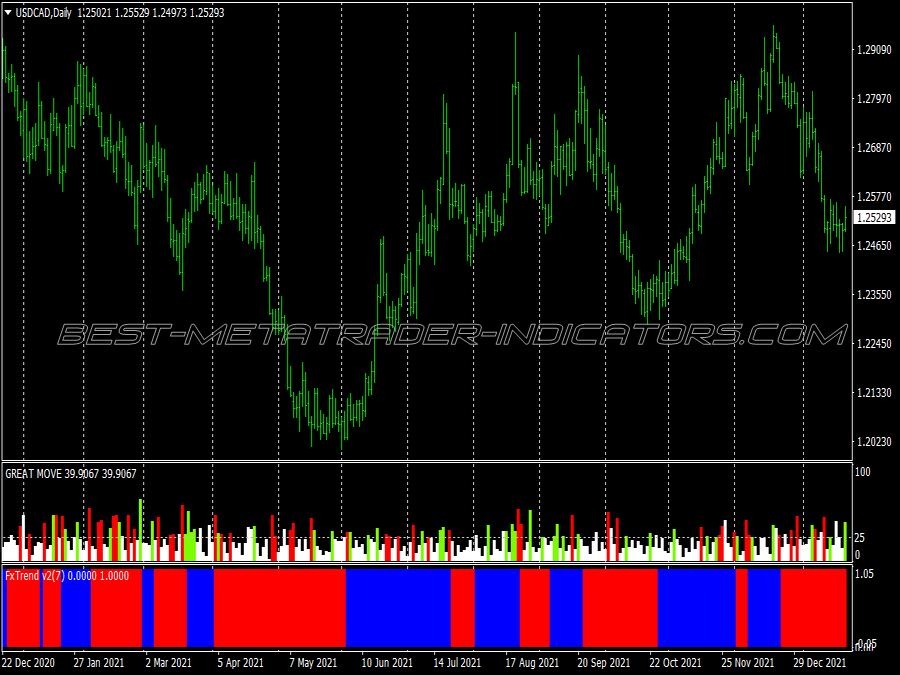This screenshot has width=900, height=675.
Task: Click the 1.22450 price axis label
Action: pyautogui.click(x=874, y=343)
